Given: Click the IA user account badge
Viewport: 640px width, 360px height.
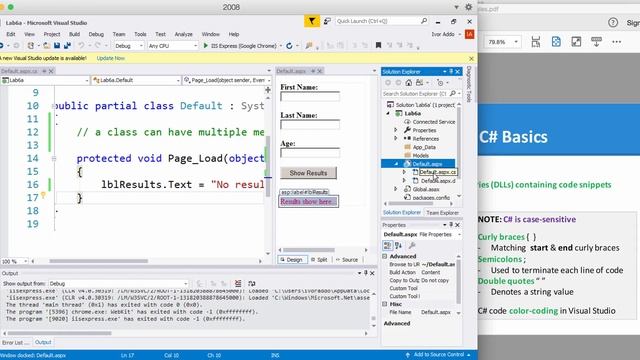Looking at the screenshot, I should [469, 34].
